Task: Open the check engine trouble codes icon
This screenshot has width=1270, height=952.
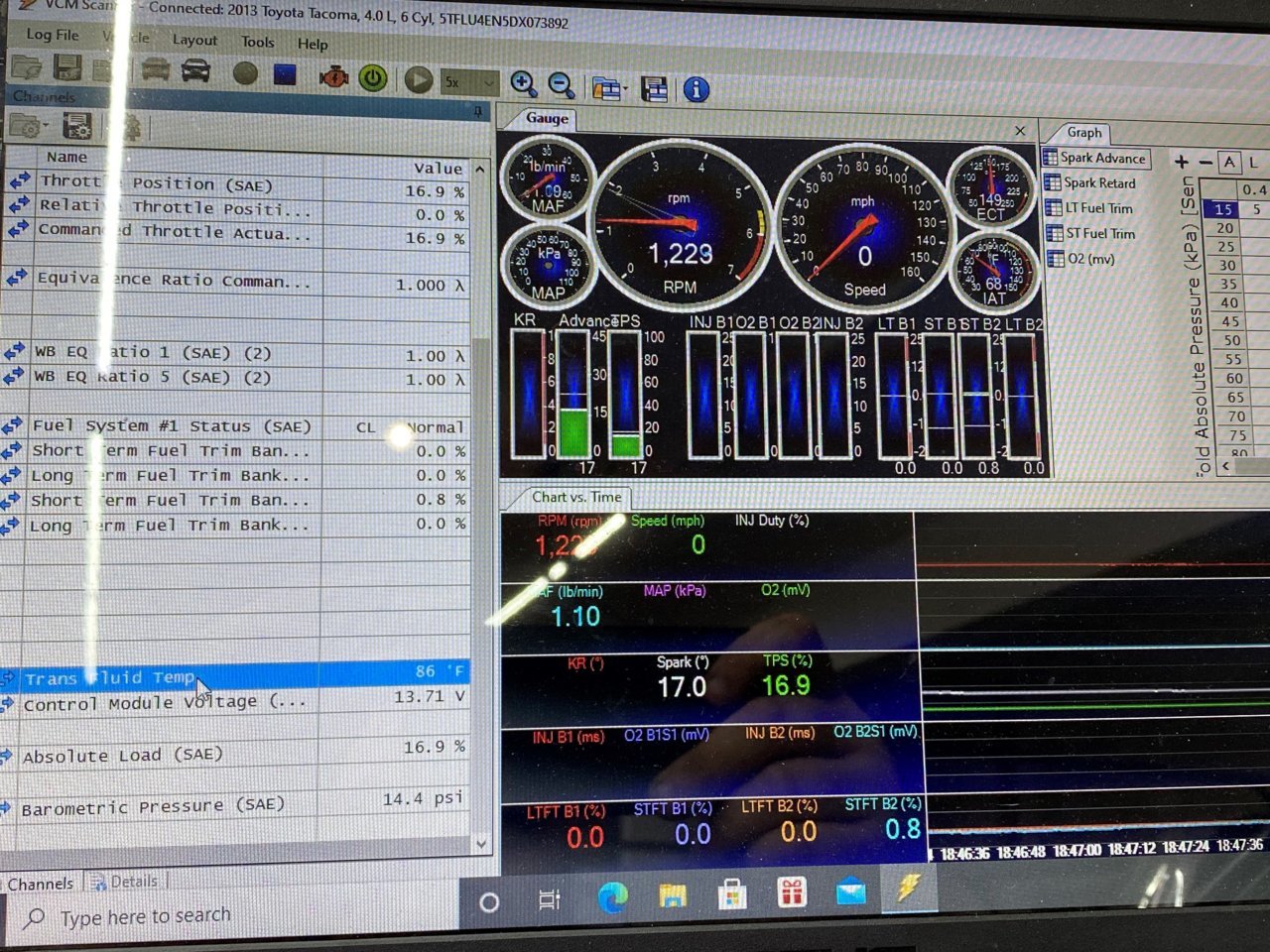Action: (333, 76)
